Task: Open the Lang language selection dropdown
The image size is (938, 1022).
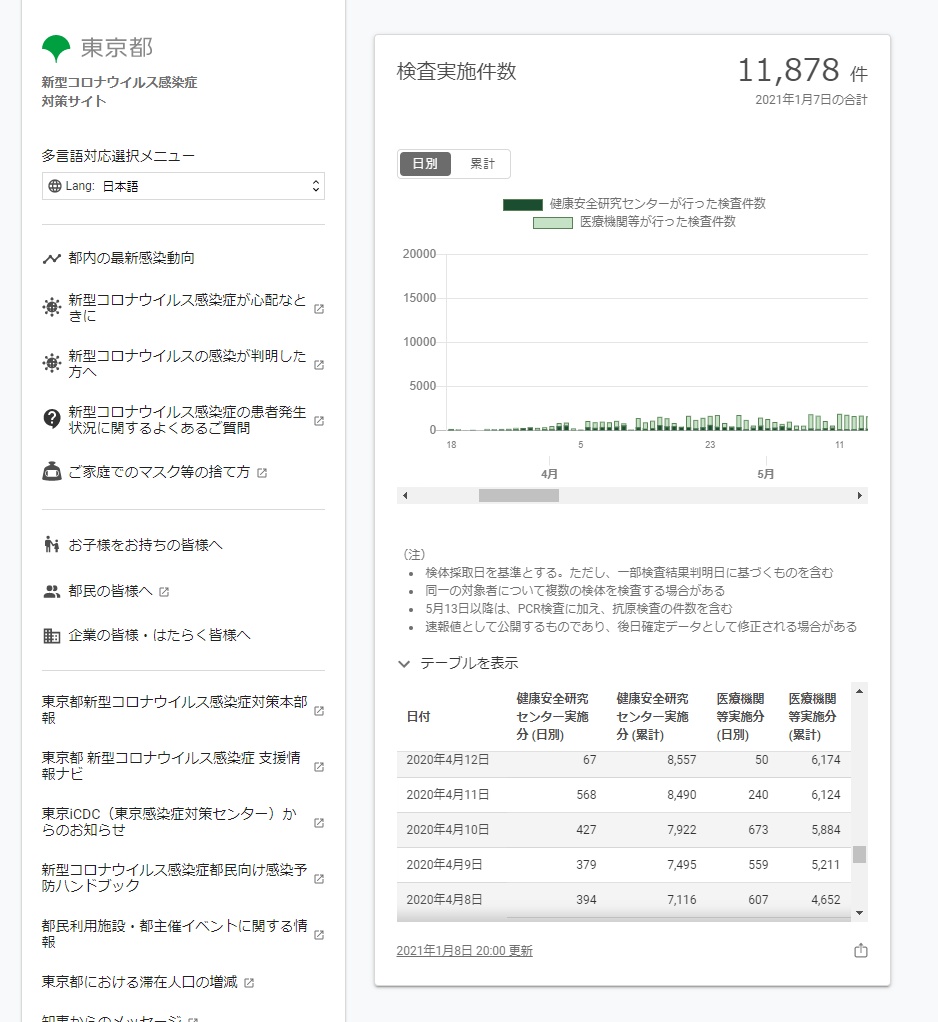Action: point(183,186)
